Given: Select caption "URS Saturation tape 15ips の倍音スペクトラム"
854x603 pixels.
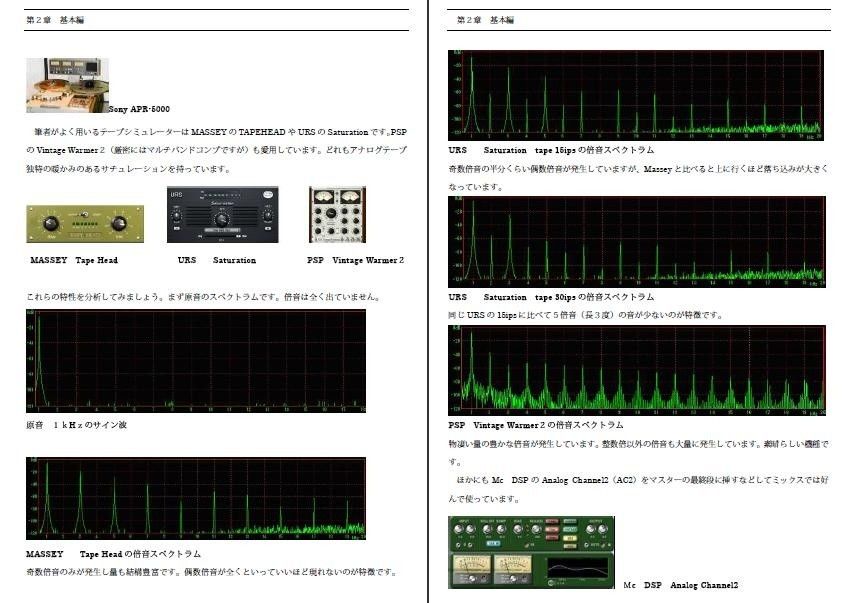Looking at the screenshot, I should click(x=551, y=150).
